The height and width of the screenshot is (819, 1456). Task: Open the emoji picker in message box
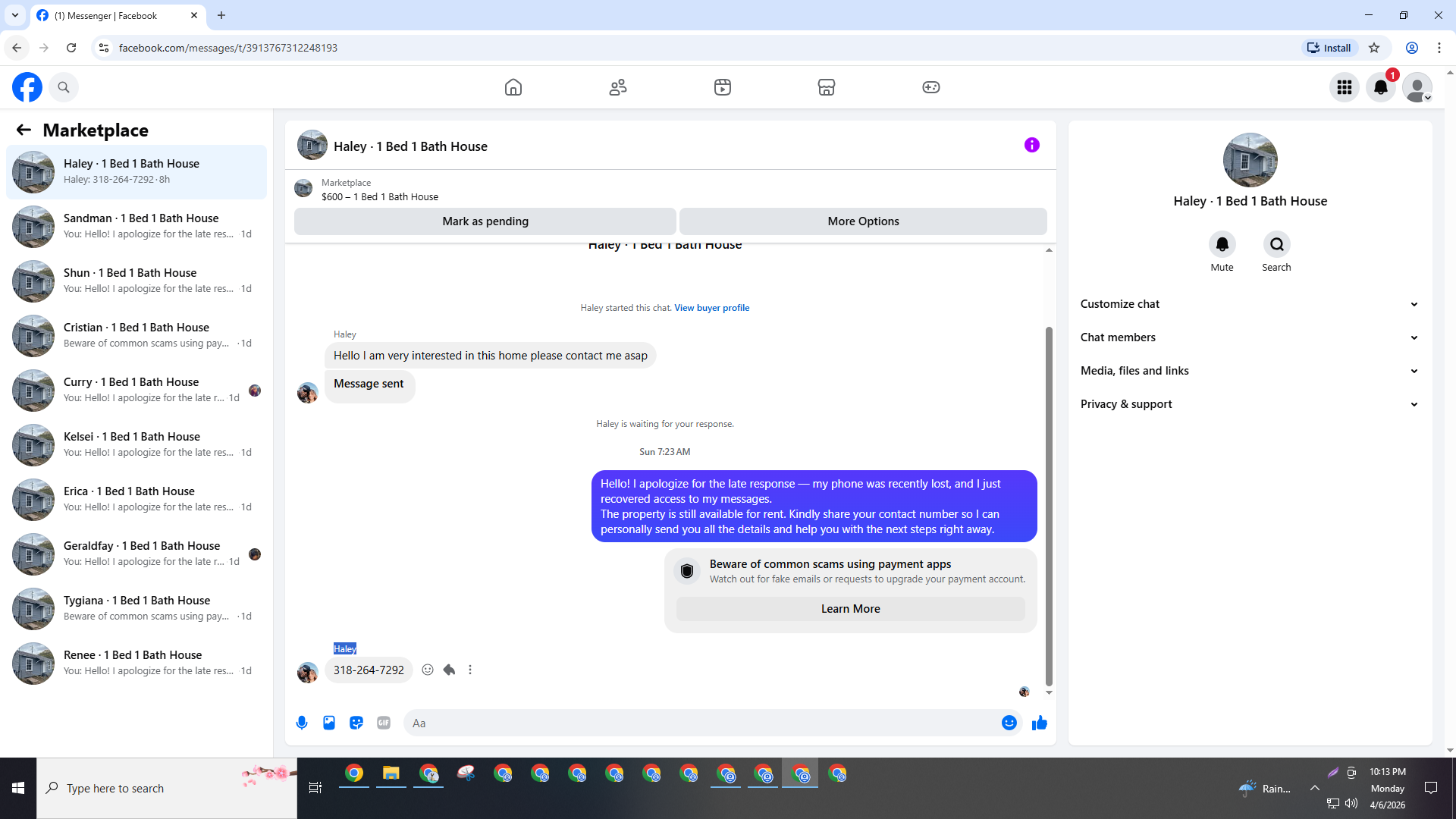click(x=1009, y=723)
